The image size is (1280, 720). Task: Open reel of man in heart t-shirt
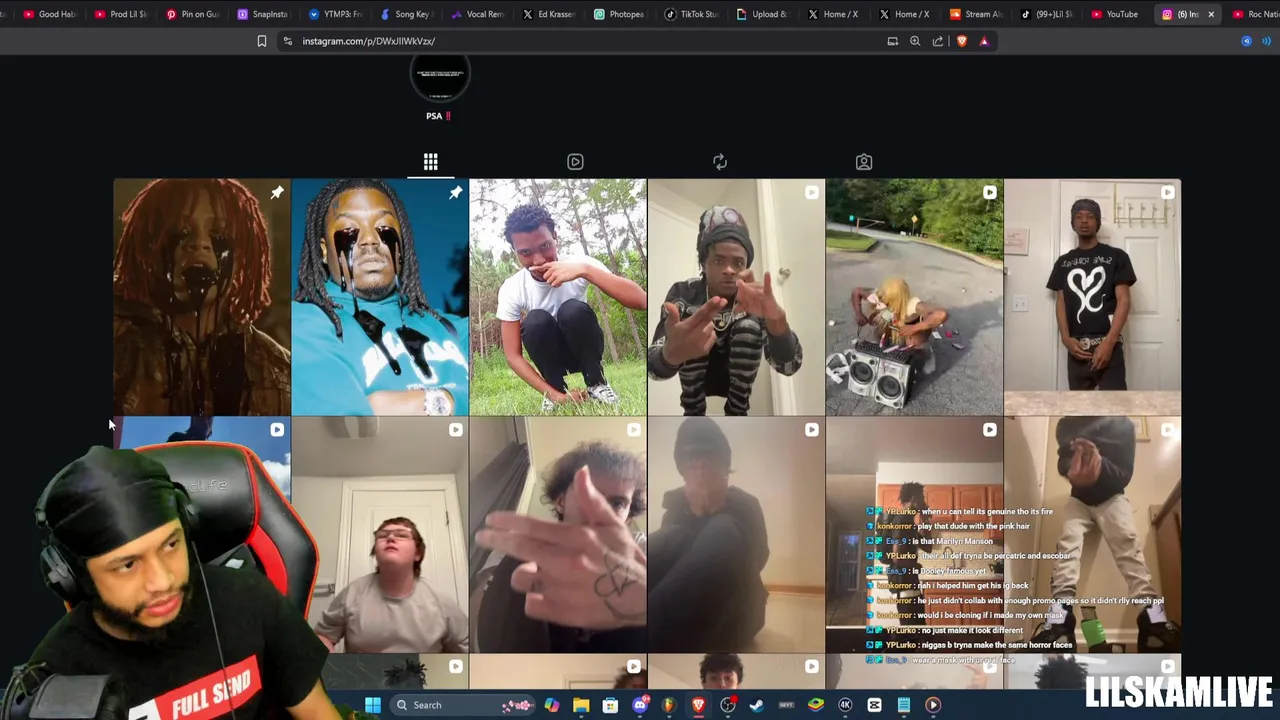click(1092, 297)
